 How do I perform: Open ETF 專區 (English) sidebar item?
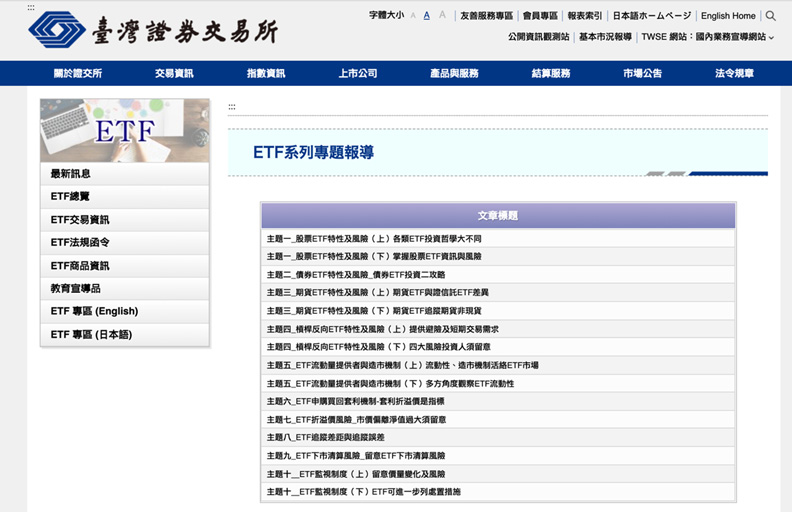[125, 311]
